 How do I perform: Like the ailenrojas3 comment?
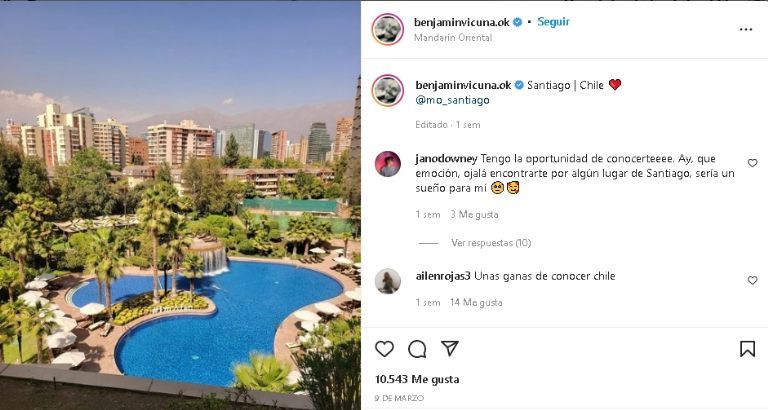click(752, 280)
